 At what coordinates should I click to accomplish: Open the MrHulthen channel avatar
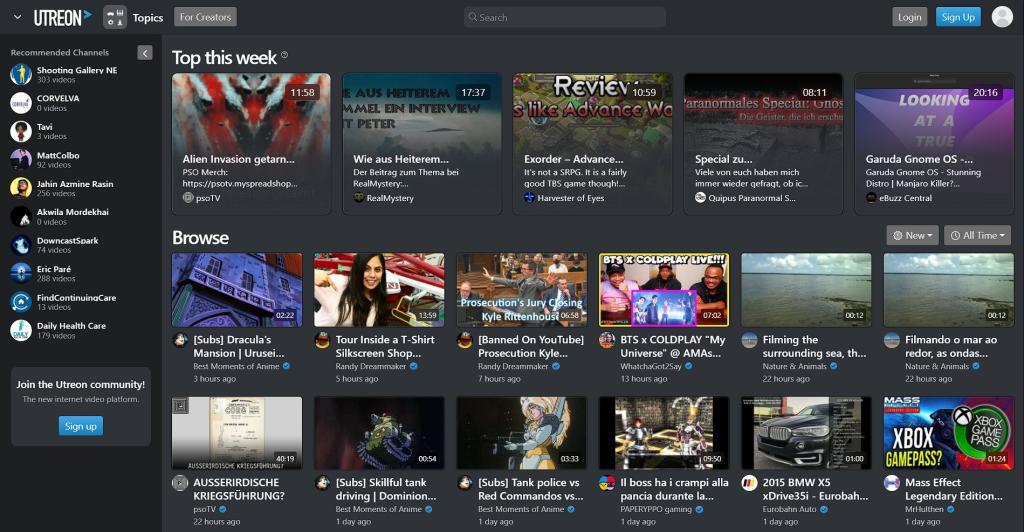[891, 483]
